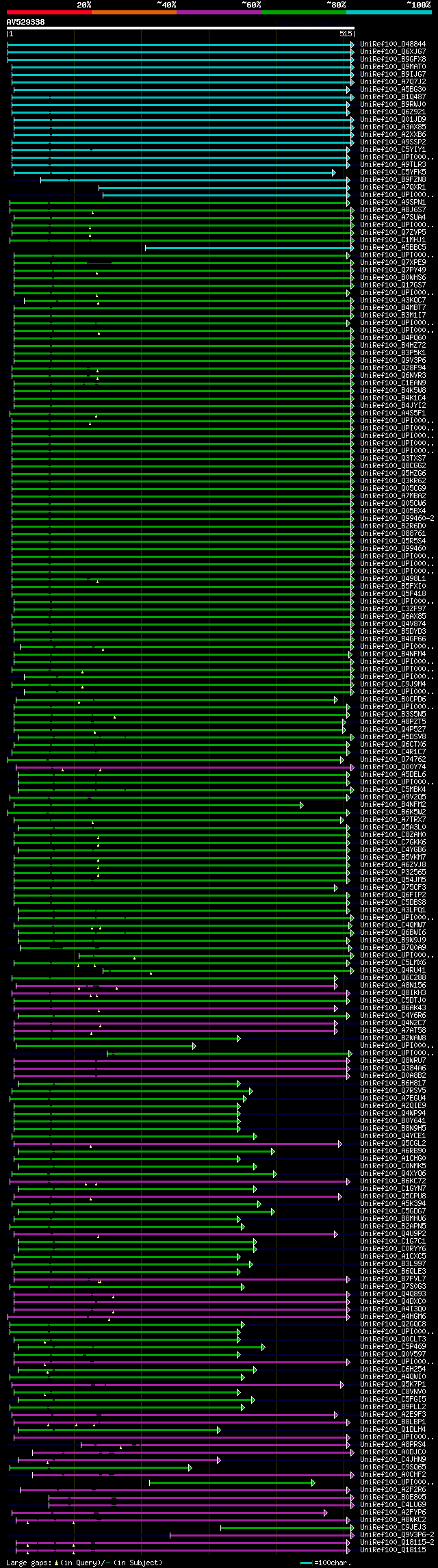438x1568 pixels.
Task: Open the UniRef100_C3ZF97 entry
Action: pyautogui.click(x=393, y=608)
